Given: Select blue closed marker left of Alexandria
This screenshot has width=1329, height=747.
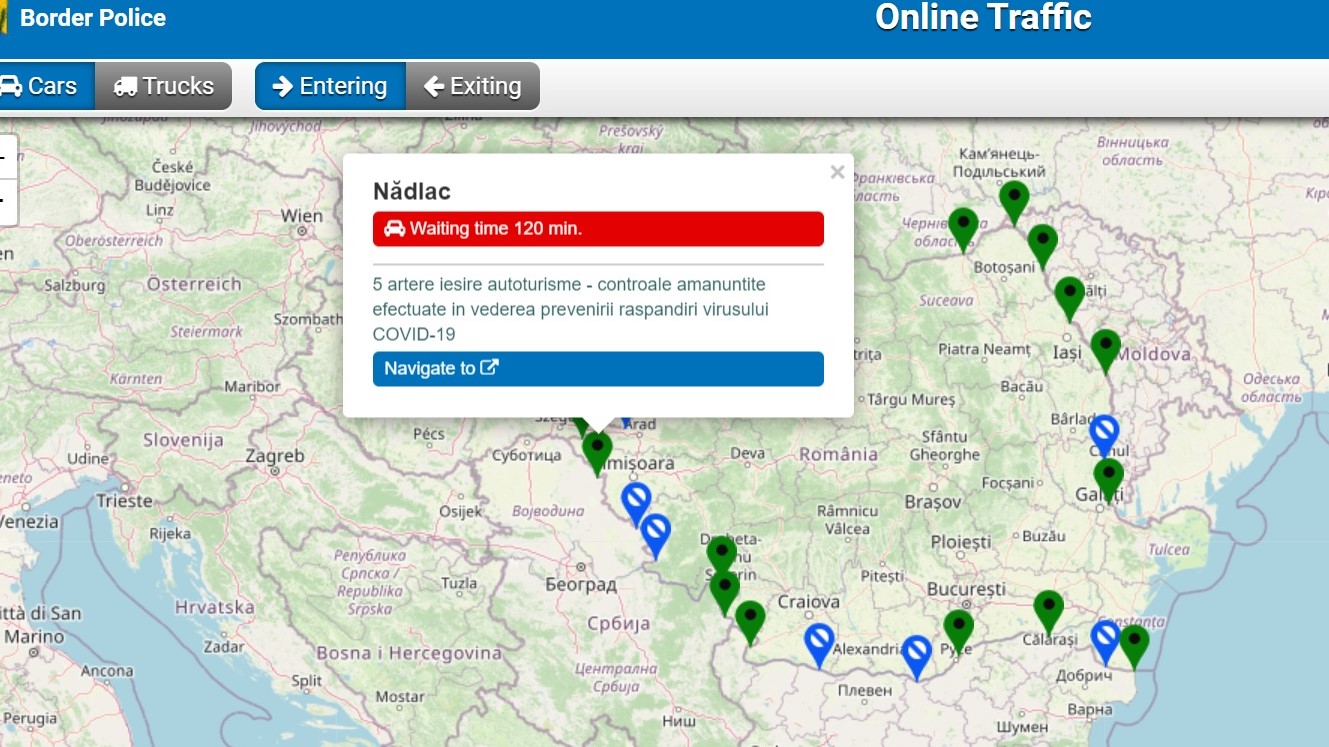Looking at the screenshot, I should 819,641.
